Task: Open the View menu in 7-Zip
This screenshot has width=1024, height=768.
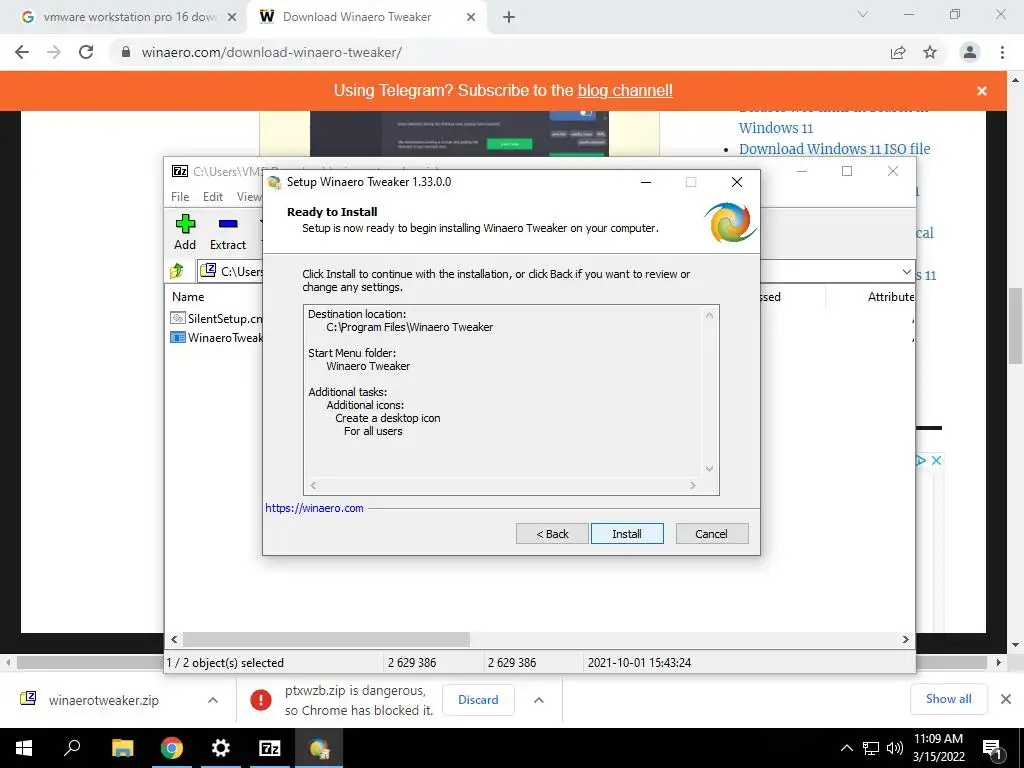Action: coord(248,197)
